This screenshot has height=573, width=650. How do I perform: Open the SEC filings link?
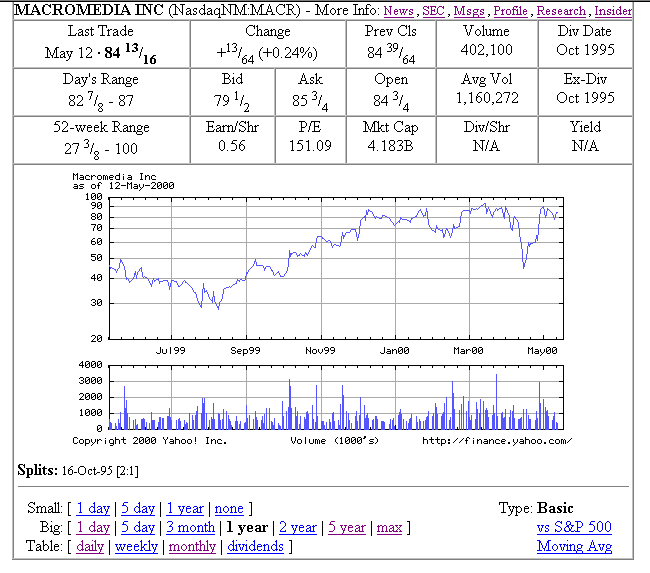click(433, 11)
